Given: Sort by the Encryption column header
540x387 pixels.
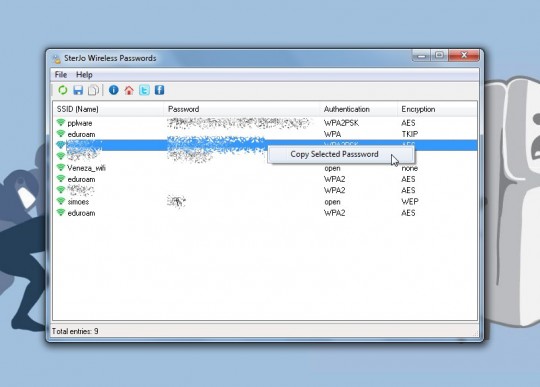Looking at the screenshot, I should point(437,109).
